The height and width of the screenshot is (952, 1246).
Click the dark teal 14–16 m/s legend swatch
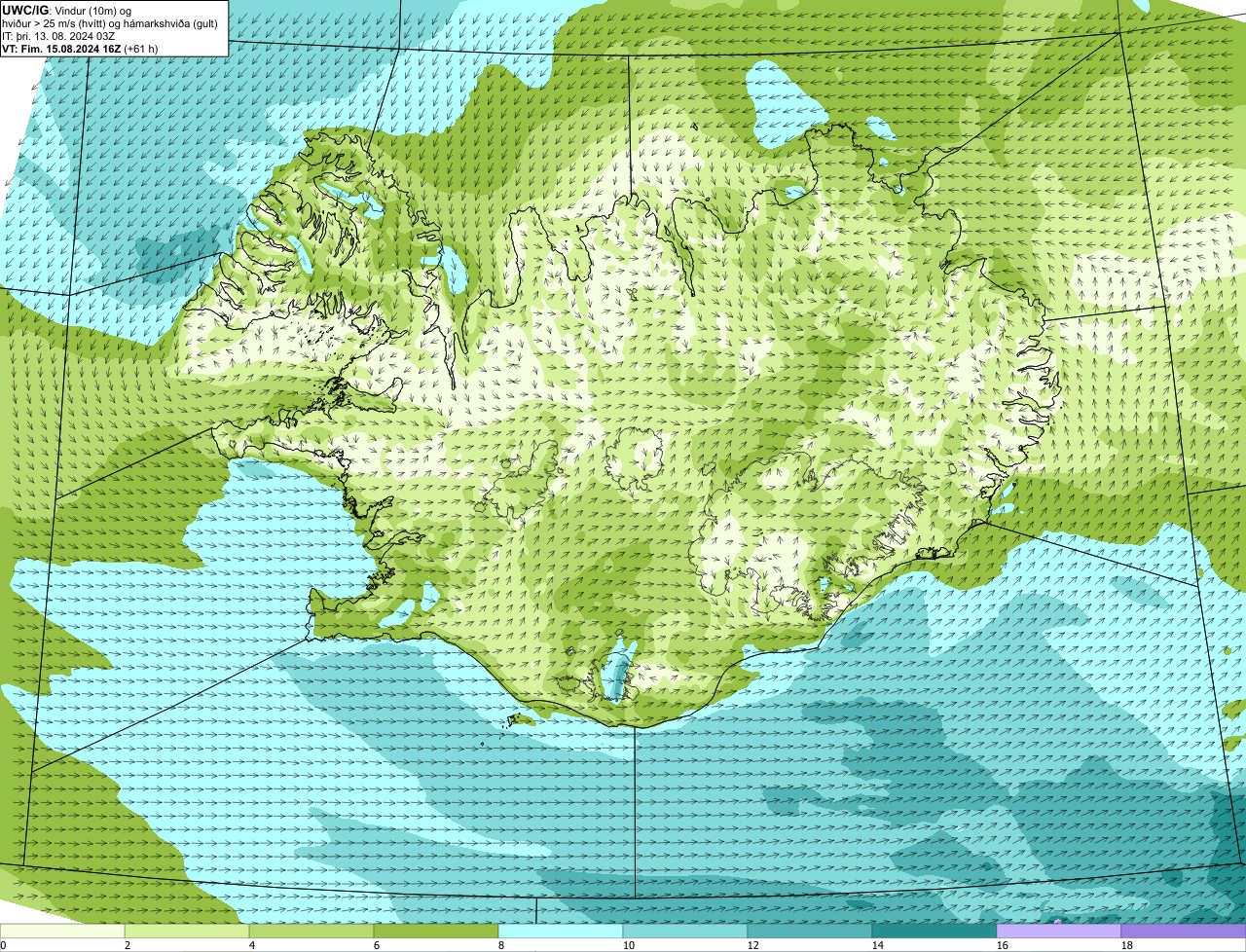coord(934,931)
